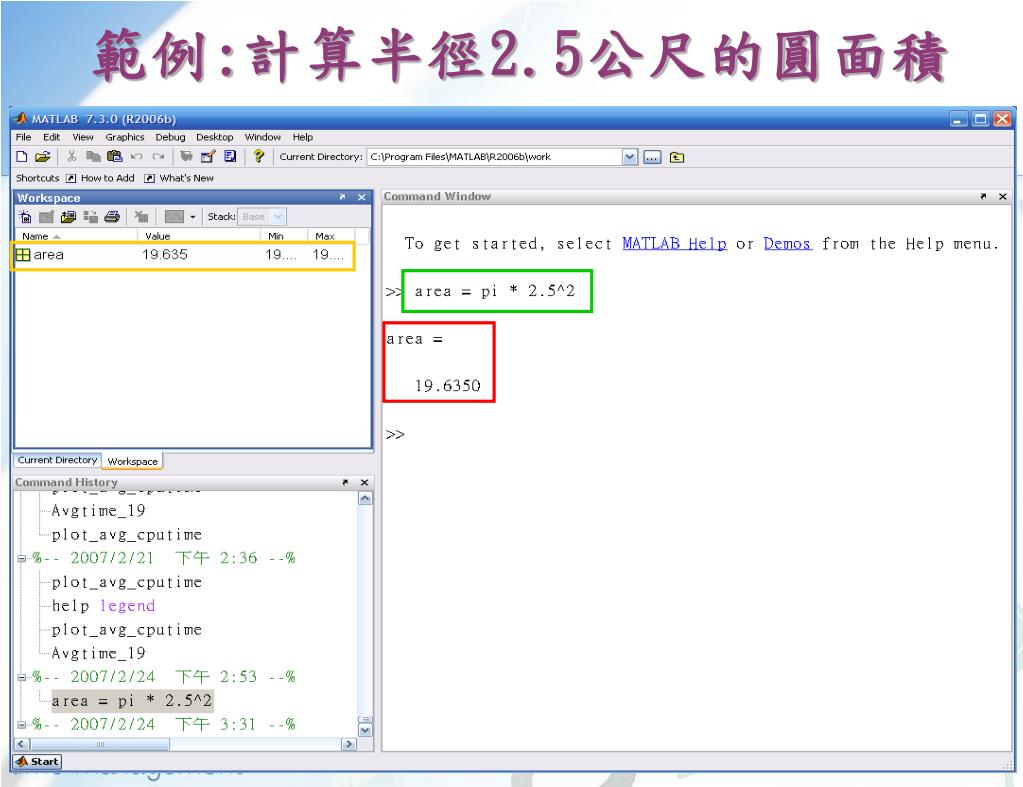1023x787 pixels.
Task: Switch to the Workspace tab
Action: 133,461
